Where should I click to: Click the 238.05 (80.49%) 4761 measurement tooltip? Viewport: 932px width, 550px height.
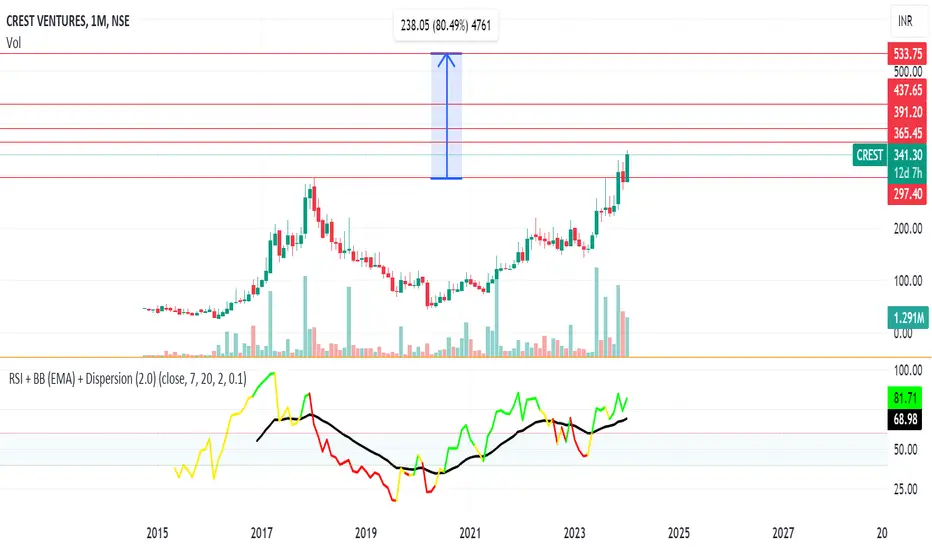pos(446,25)
